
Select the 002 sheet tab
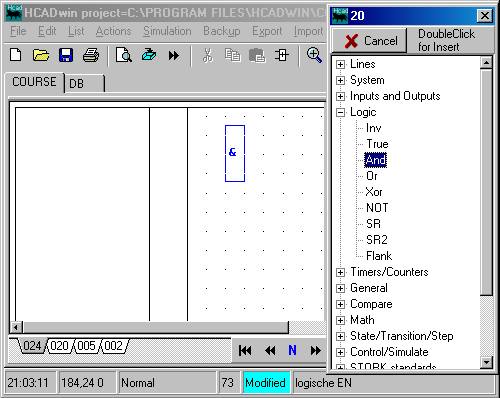point(113,346)
